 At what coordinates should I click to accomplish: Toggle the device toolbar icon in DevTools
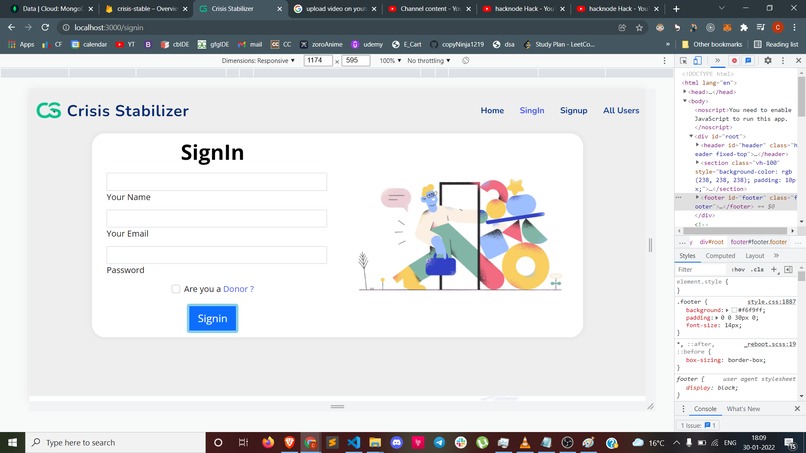(x=697, y=61)
